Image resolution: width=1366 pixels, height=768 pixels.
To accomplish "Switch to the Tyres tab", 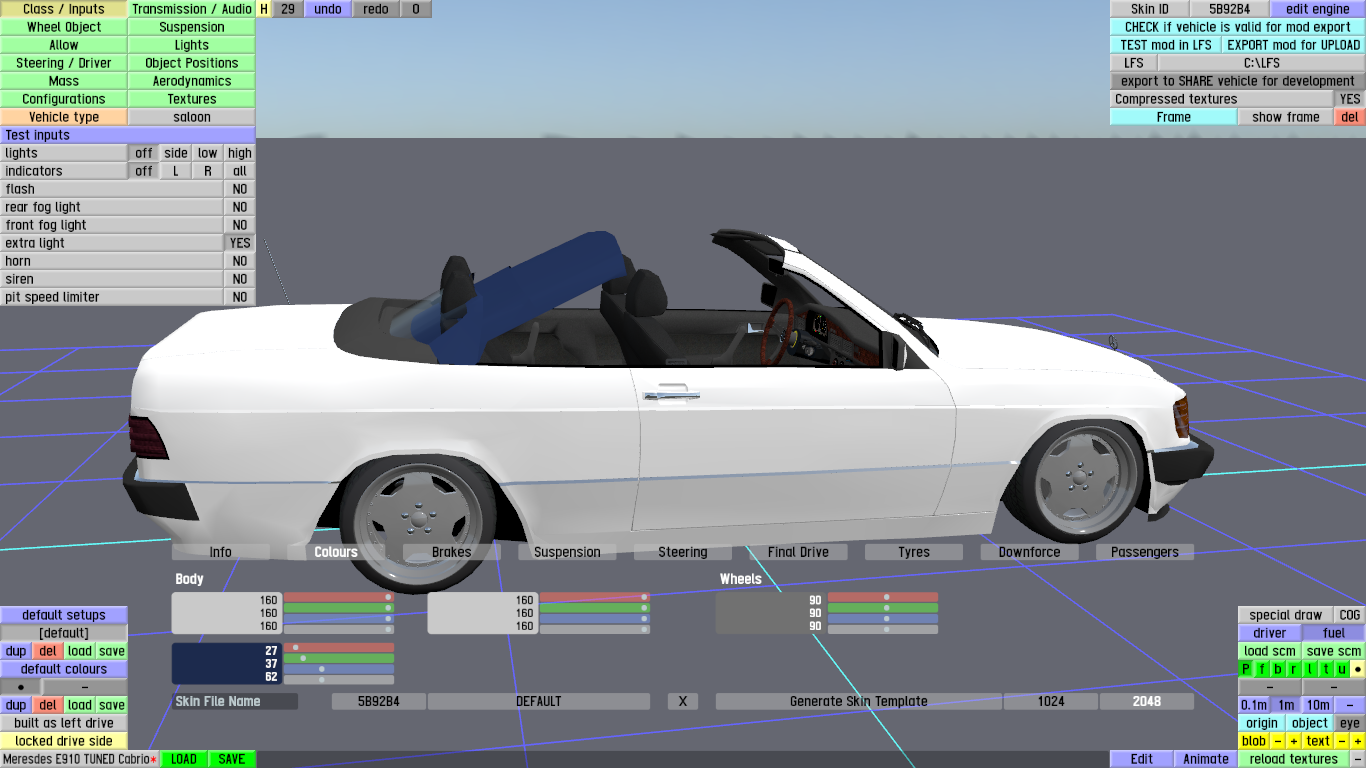I will point(914,552).
